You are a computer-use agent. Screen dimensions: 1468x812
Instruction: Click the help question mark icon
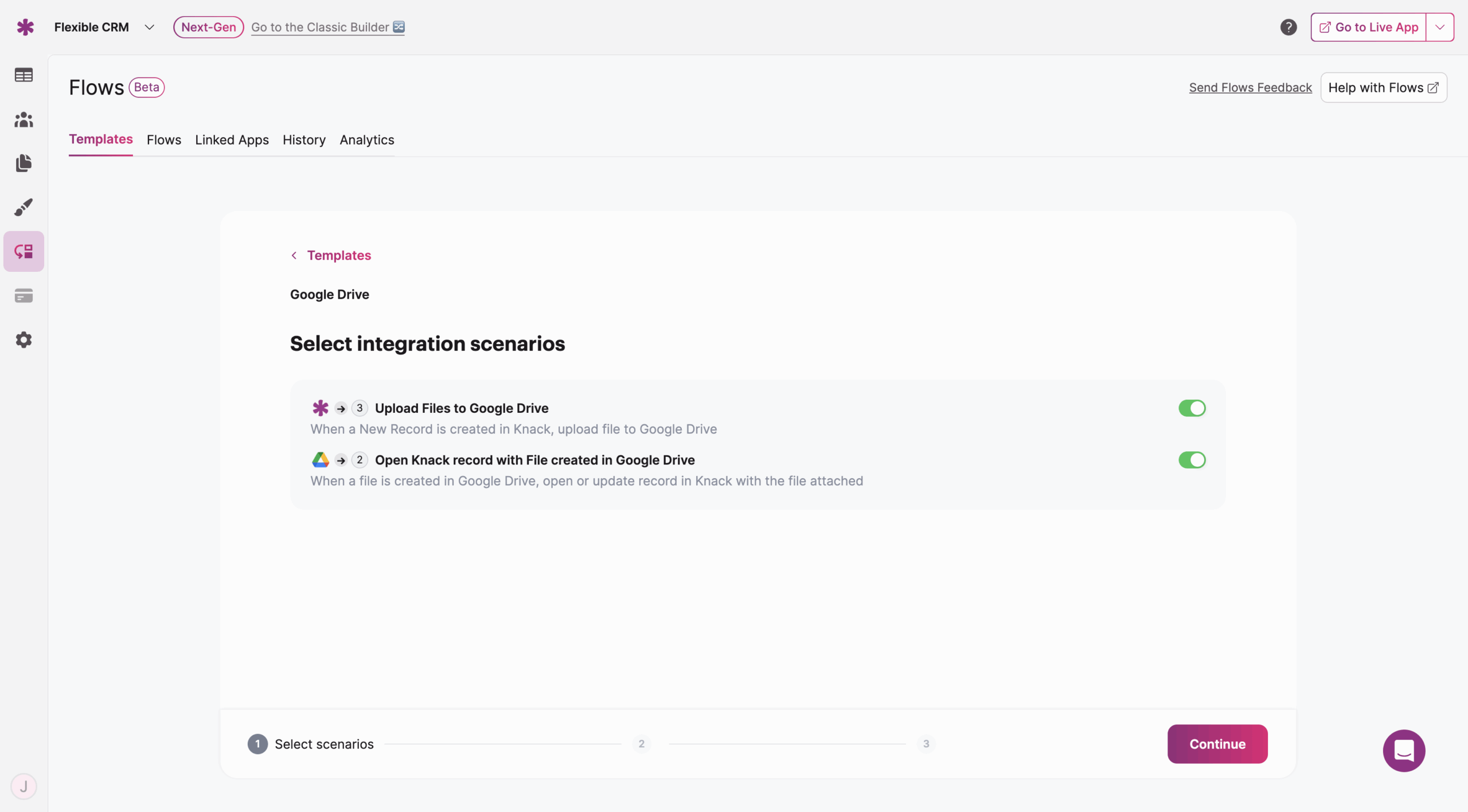coord(1288,27)
